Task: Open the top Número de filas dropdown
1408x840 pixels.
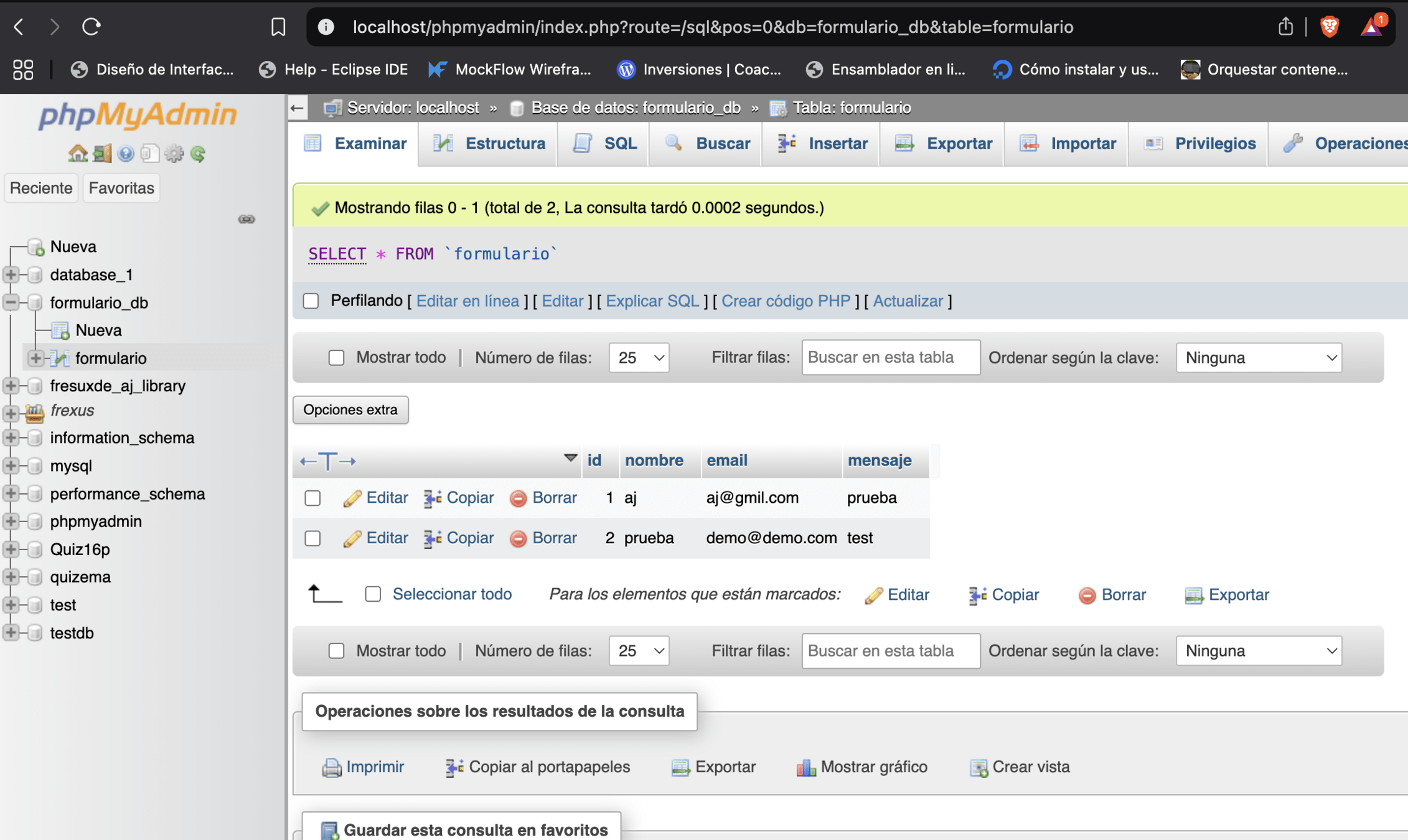Action: tap(639, 358)
